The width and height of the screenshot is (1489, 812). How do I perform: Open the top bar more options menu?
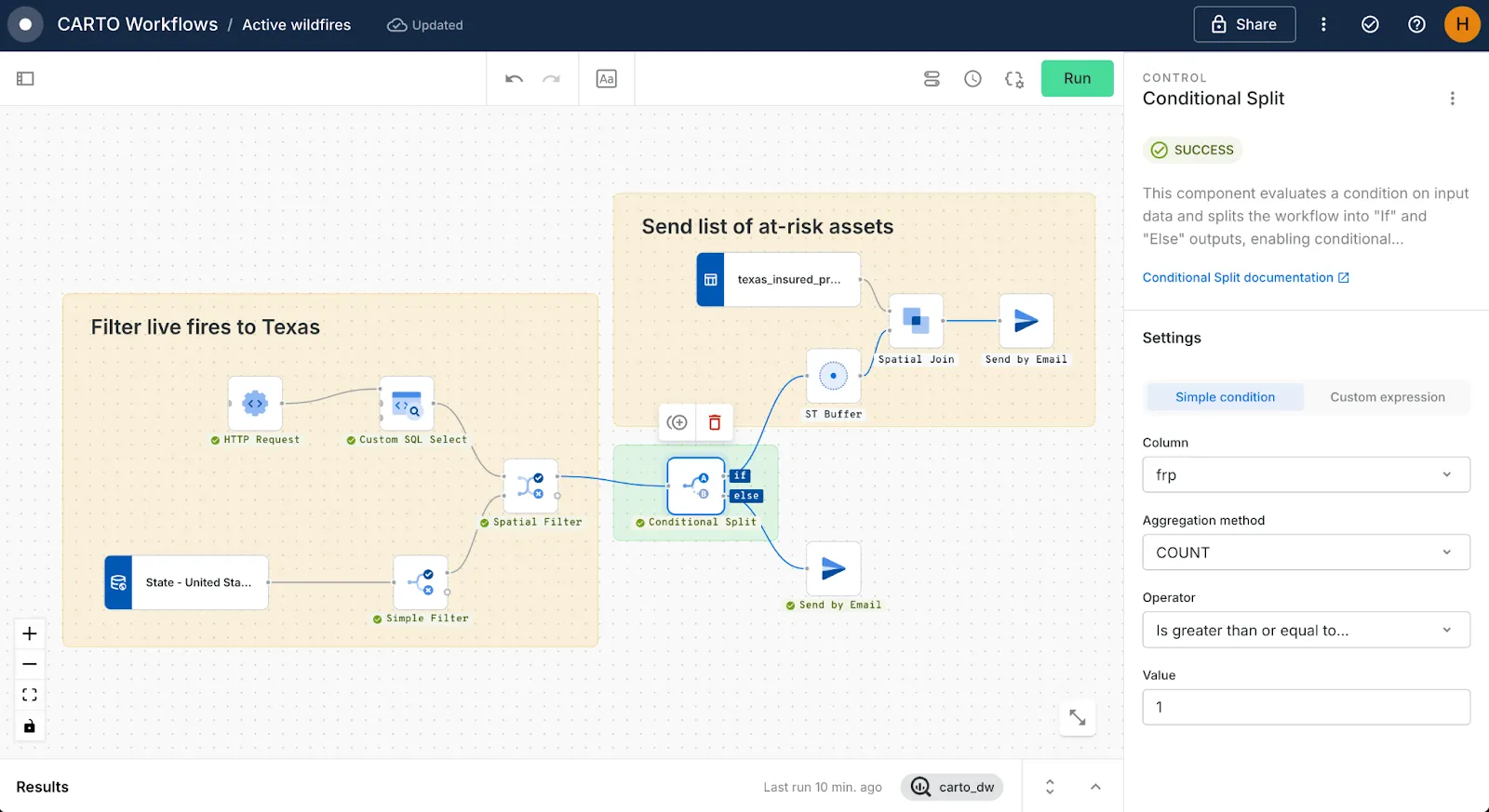(1323, 25)
